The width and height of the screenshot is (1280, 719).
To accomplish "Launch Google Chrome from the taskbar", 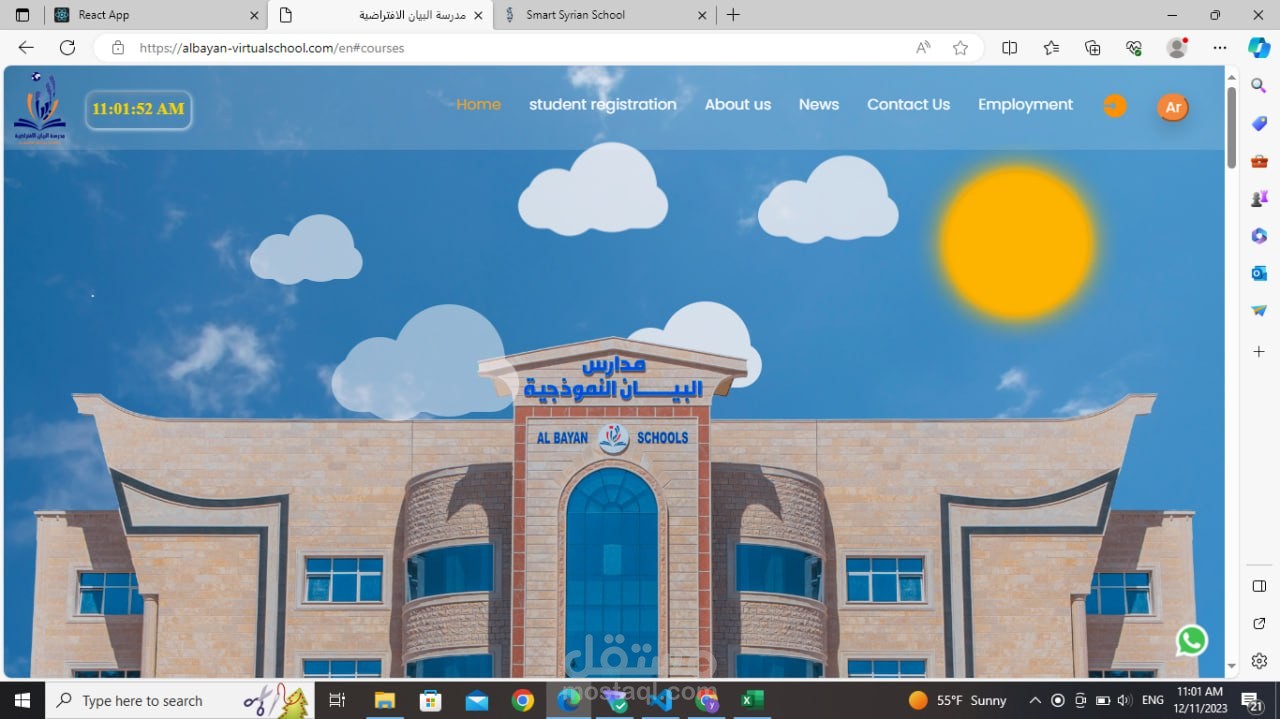I will pyautogui.click(x=525, y=700).
